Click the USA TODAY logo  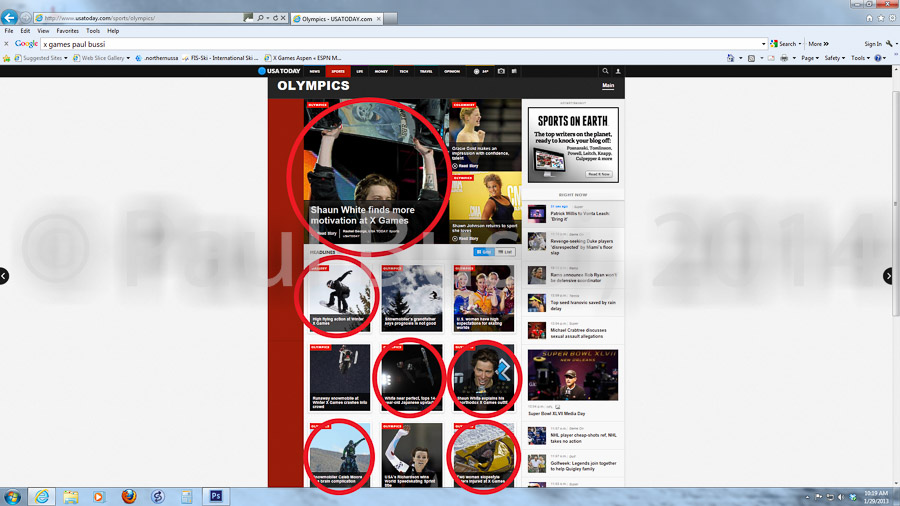click(x=280, y=71)
